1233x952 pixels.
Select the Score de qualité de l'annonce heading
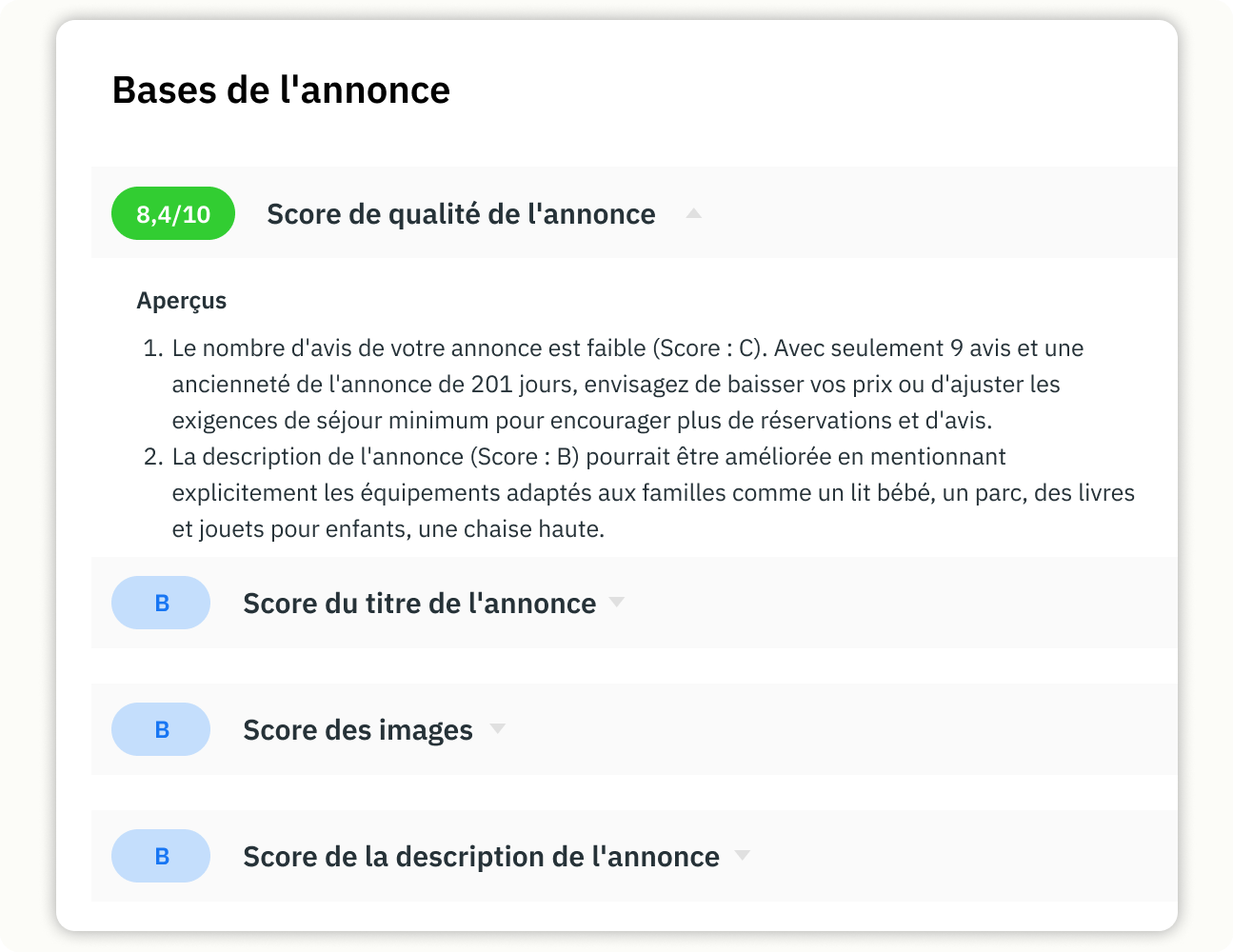click(x=461, y=214)
